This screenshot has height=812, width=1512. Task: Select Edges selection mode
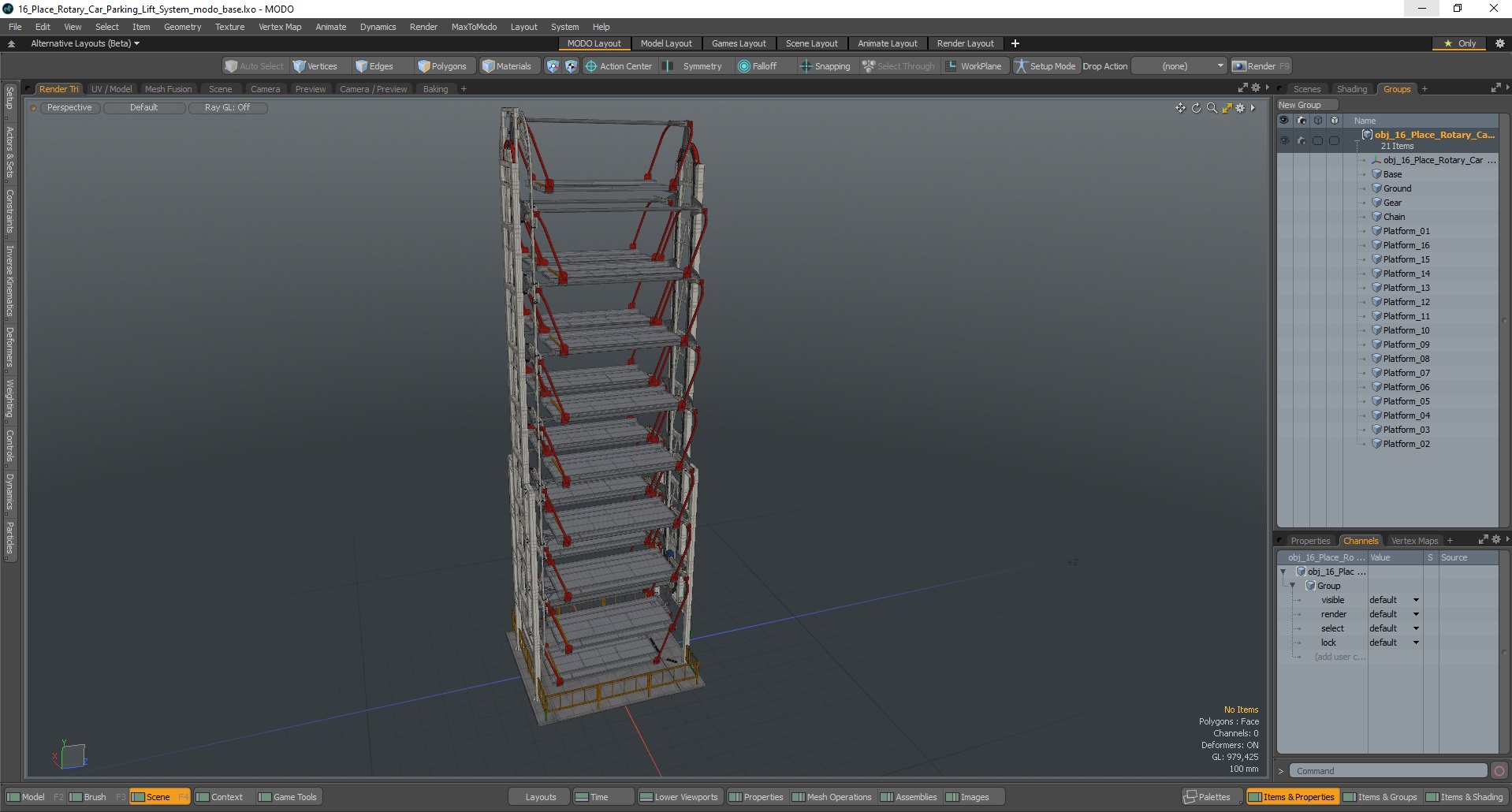(x=374, y=66)
